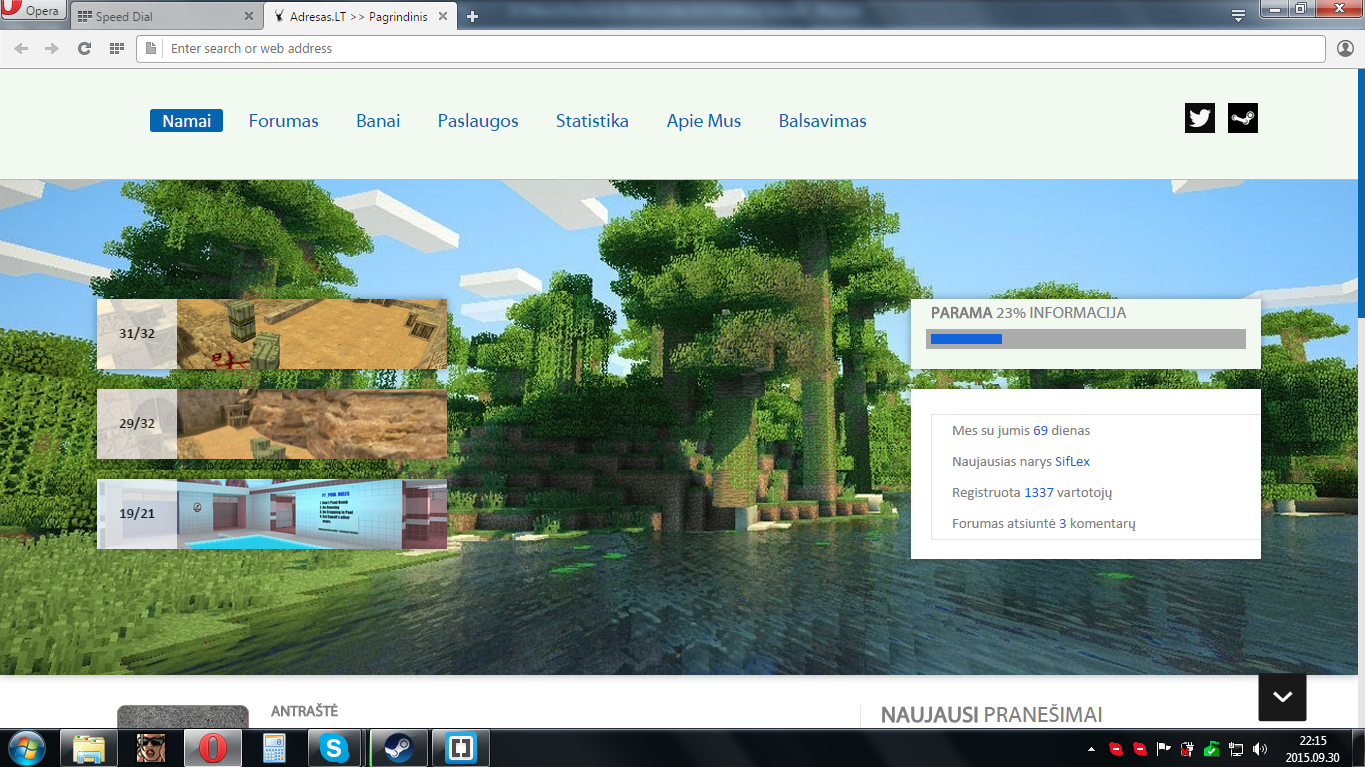Viewport: 1365px width, 767px height.
Task: Open Opera from the taskbar
Action: (212, 747)
